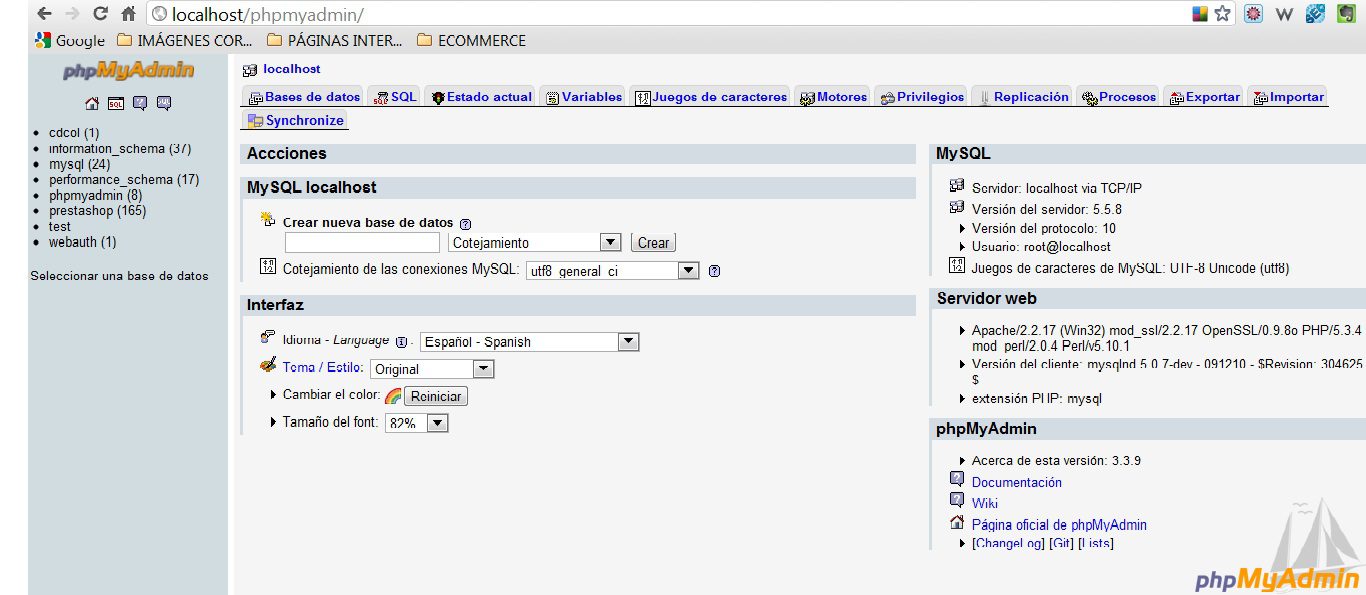Image resolution: width=1366 pixels, height=595 pixels.
Task: Click the rainbow color picker icon
Action: click(x=393, y=396)
